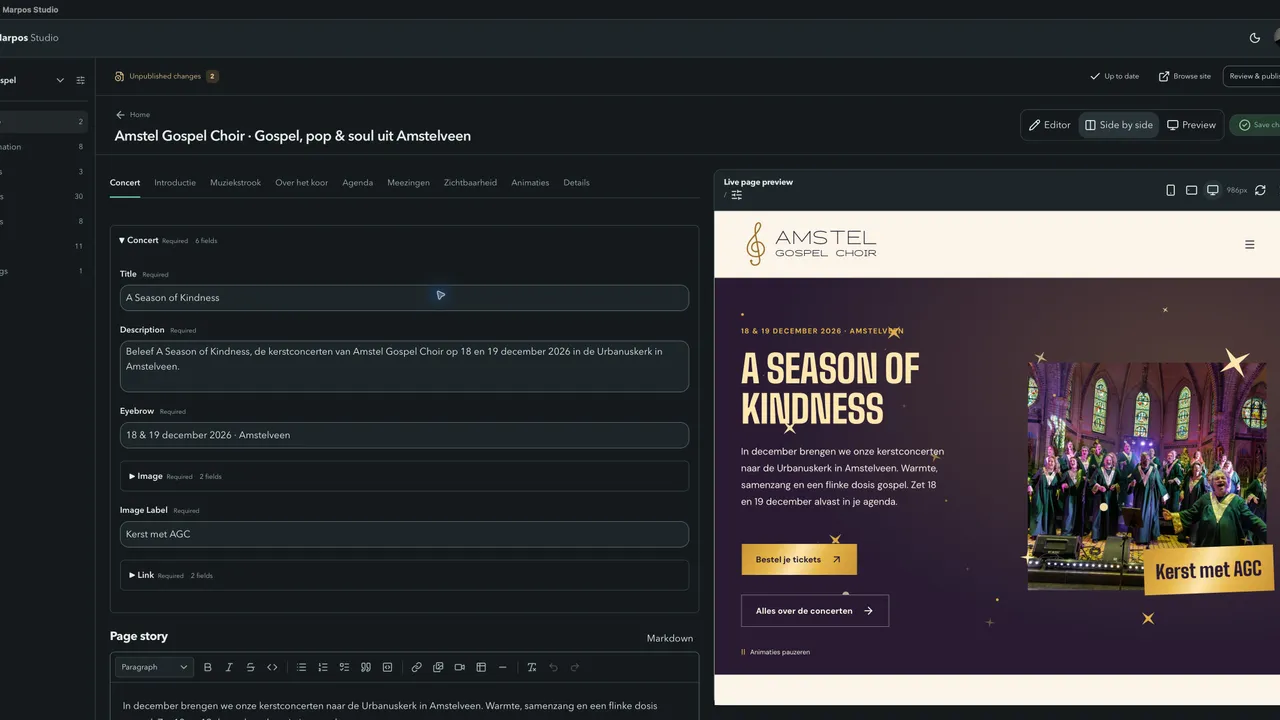This screenshot has height=720, width=1280.
Task: Open the Muziekstrook tab
Action: 235,183
